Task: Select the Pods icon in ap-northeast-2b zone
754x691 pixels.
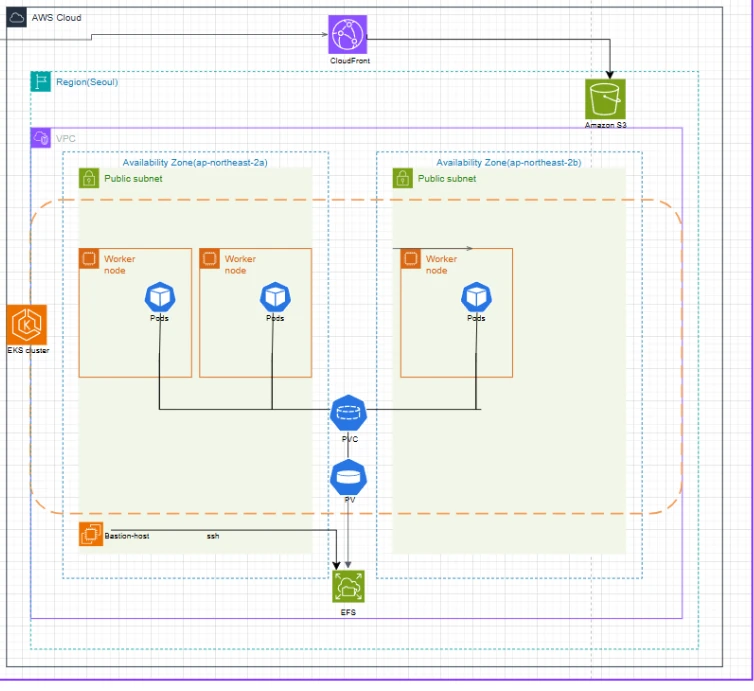Action: (x=476, y=296)
